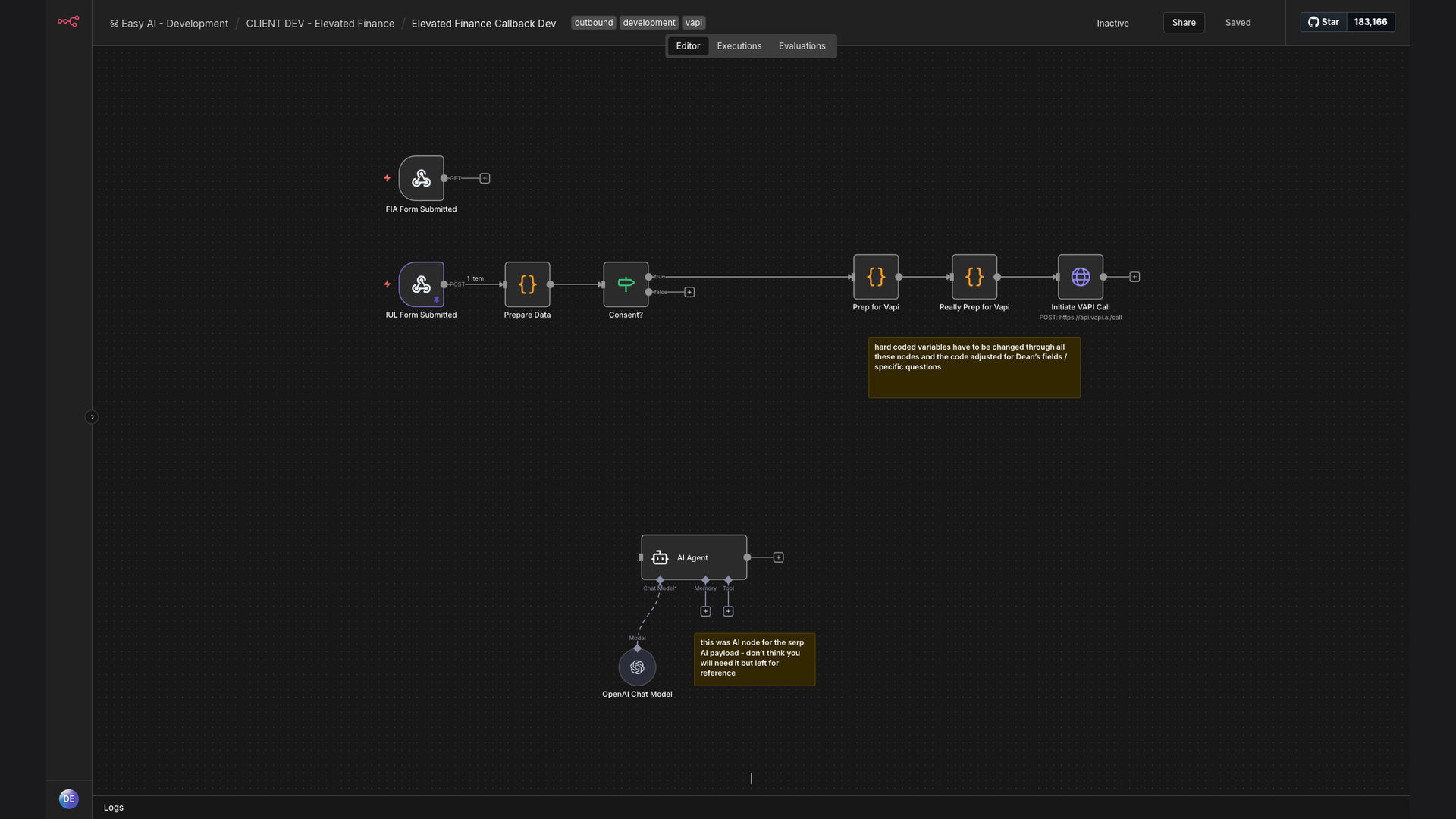Add node after Initiate VAPI Call
Screen dimensions: 1456x819
click(x=1134, y=277)
